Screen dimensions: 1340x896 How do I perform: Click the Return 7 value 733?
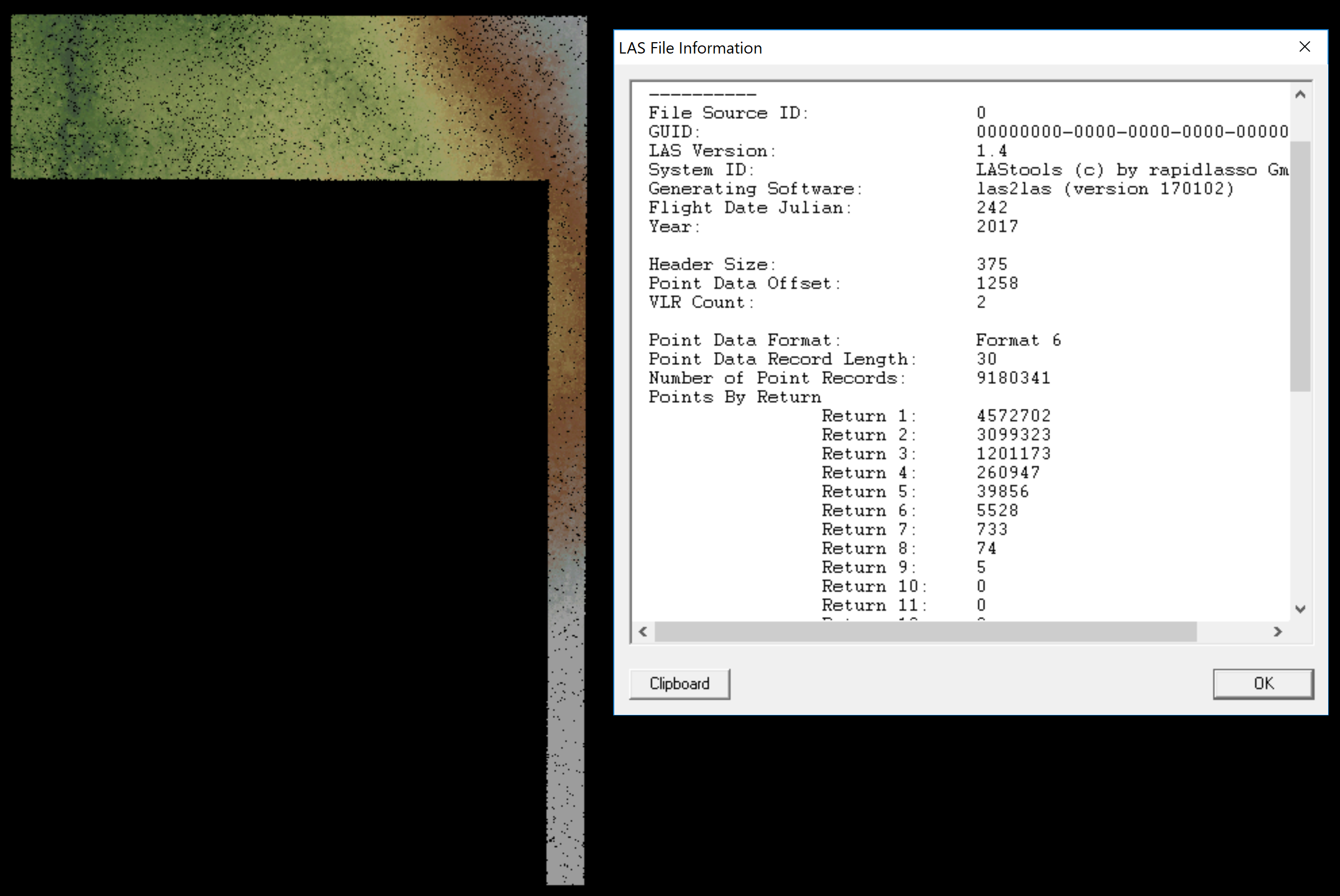[x=991, y=529]
